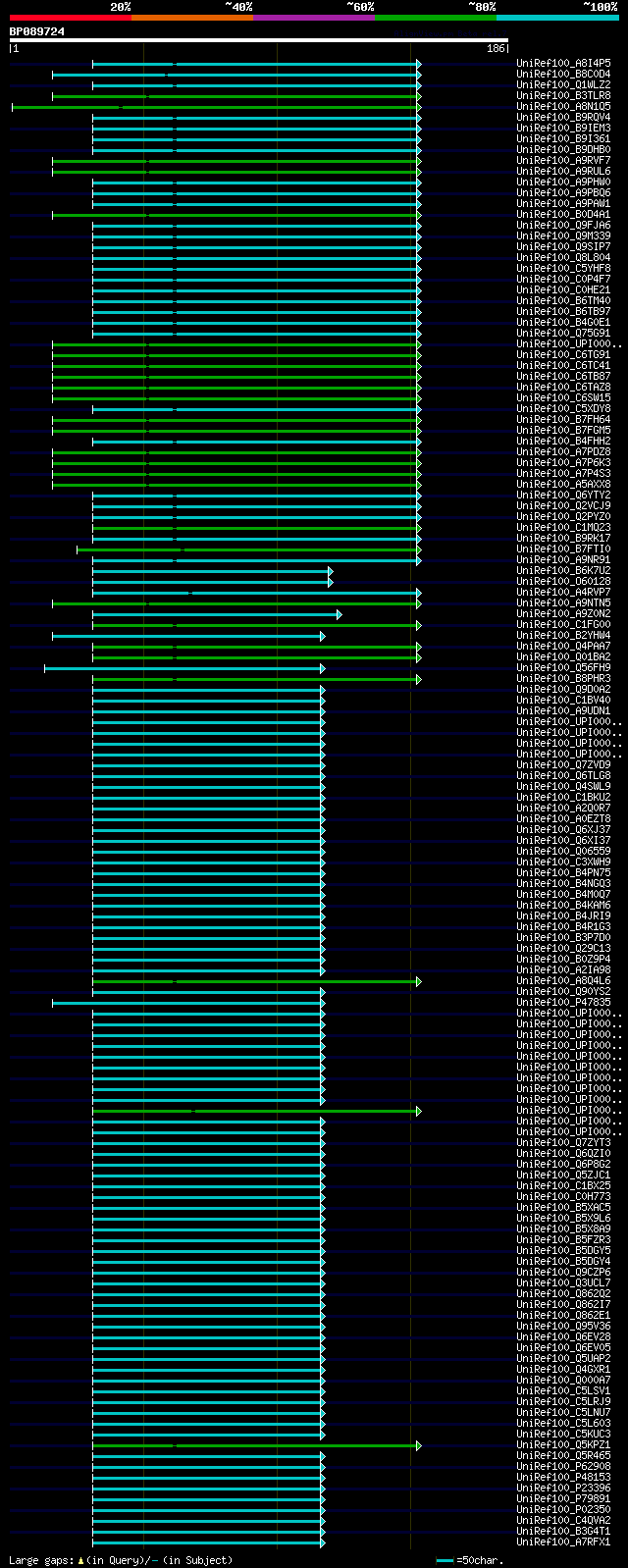
Task: Select label UniRef100_C1MQ23
Action: [563, 527]
